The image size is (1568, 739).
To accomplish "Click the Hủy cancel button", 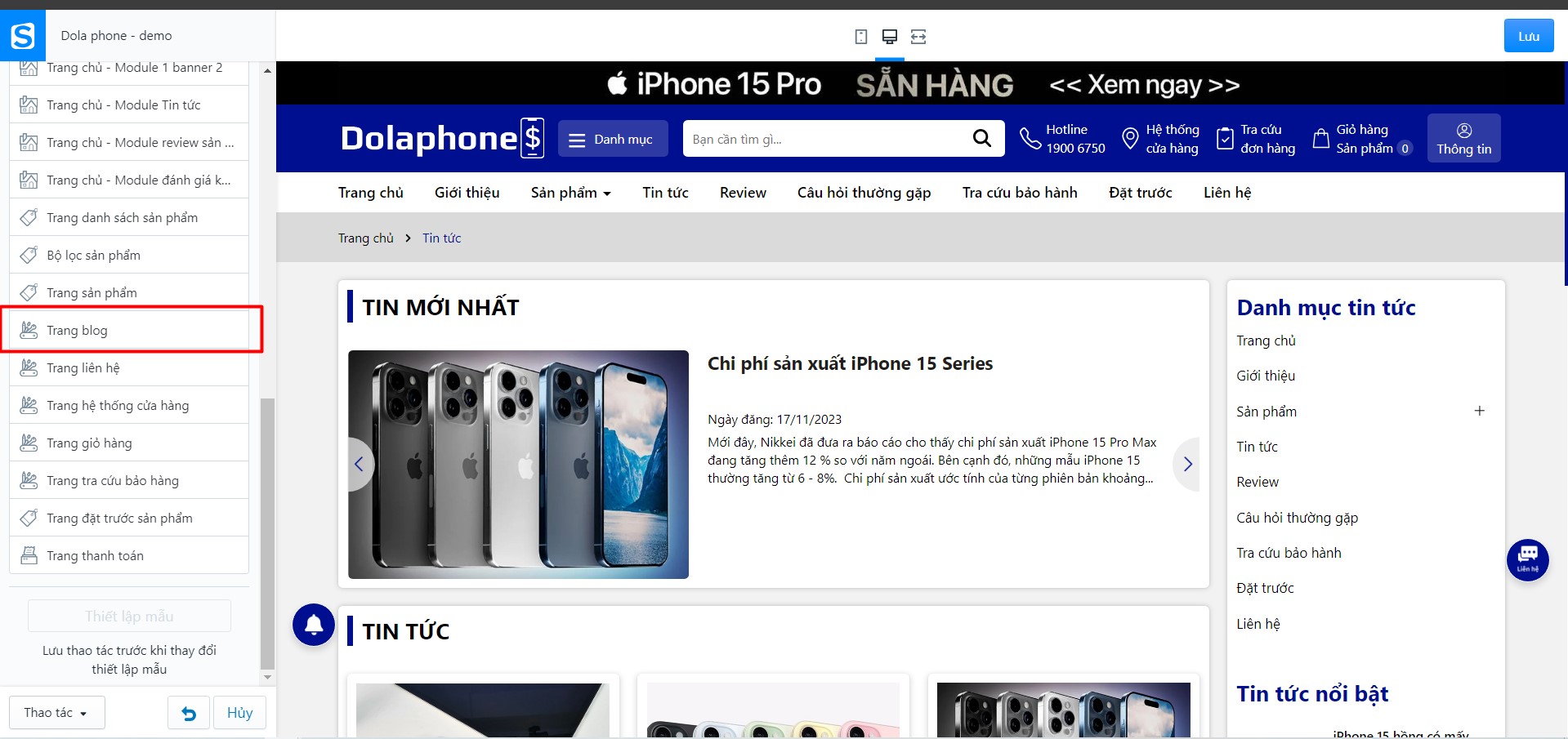I will [239, 713].
